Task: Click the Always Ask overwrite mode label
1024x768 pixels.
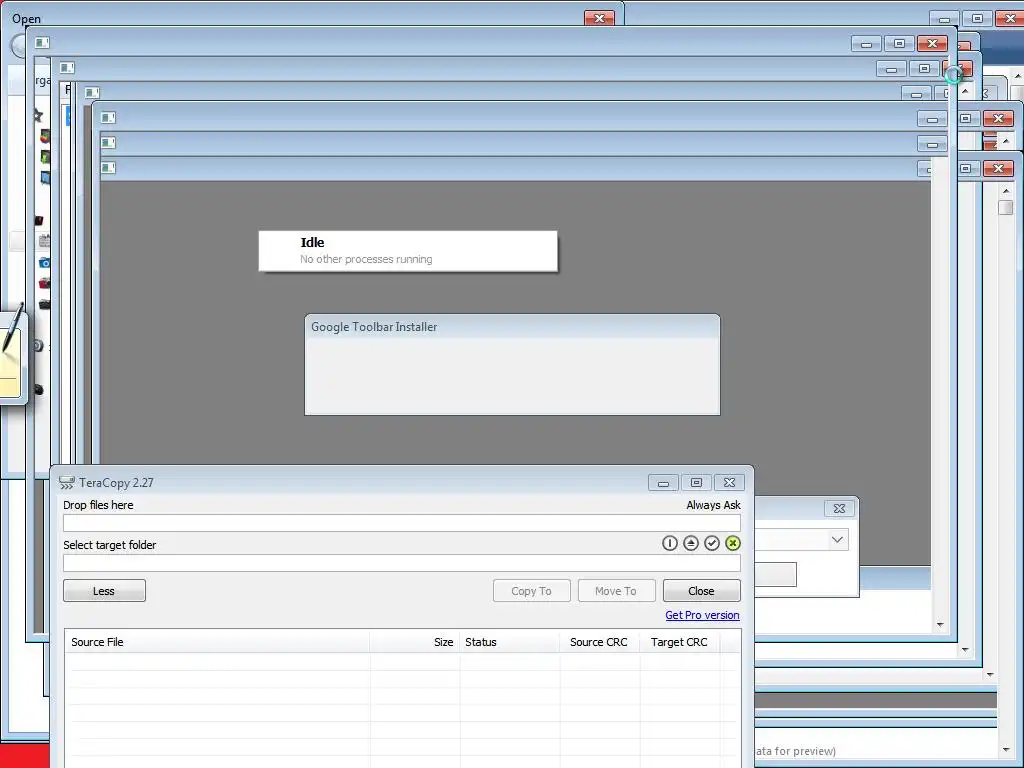Action: (713, 505)
